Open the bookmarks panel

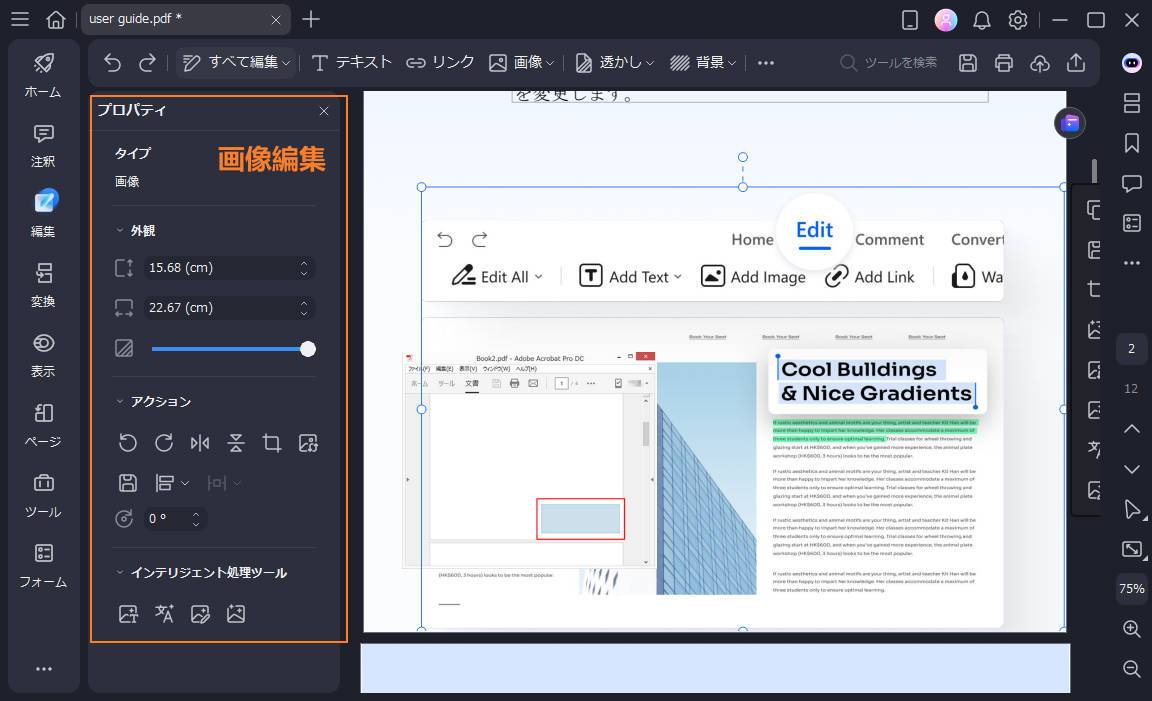(1131, 142)
